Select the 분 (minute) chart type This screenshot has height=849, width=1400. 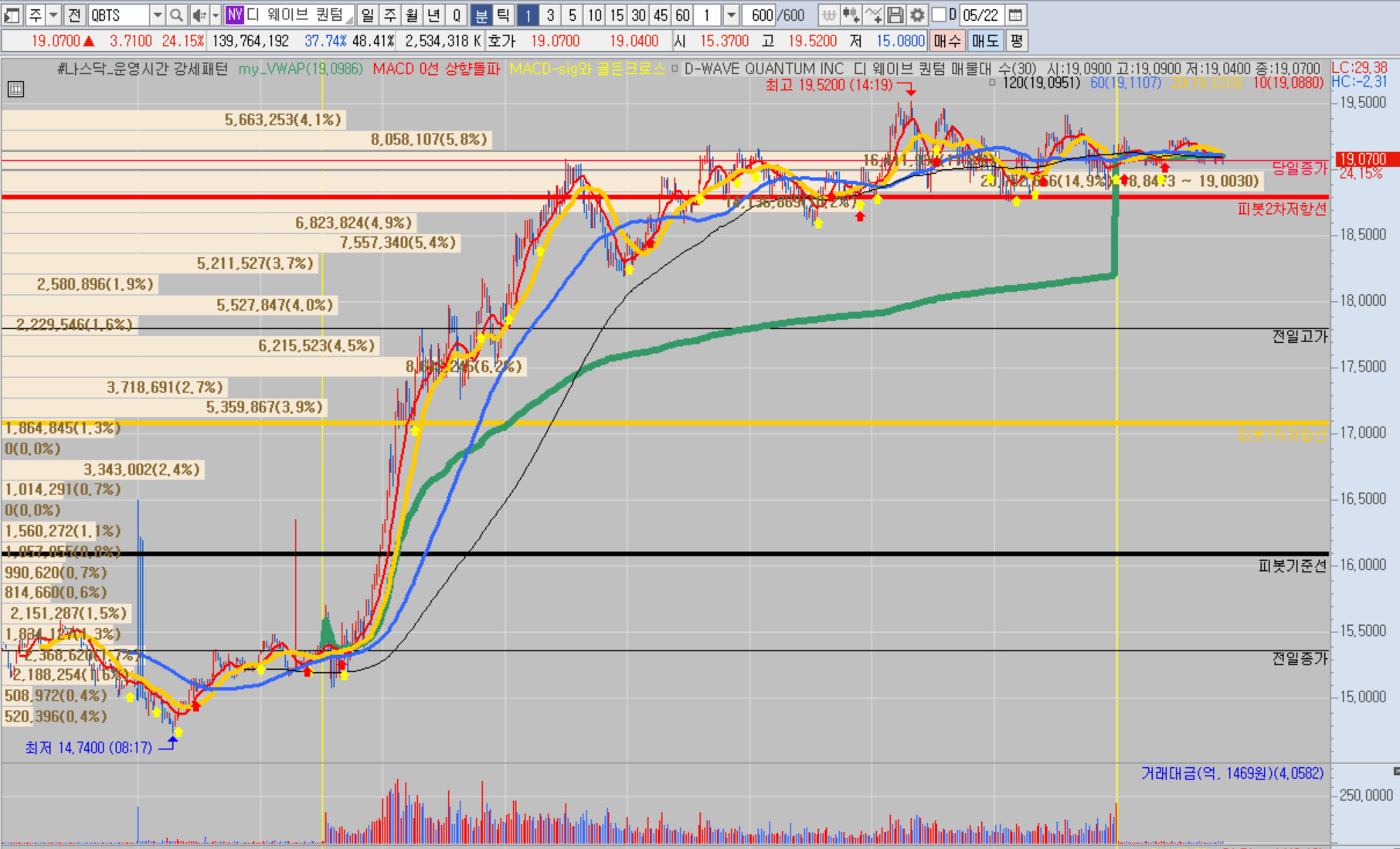481,15
